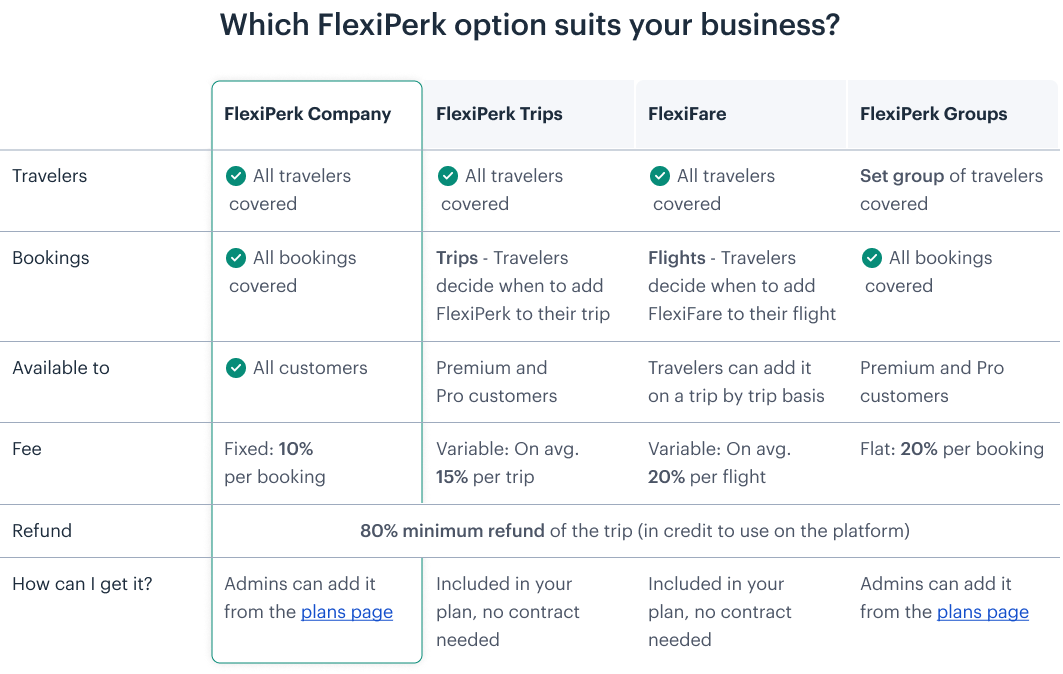Image resolution: width=1063 pixels, height=674 pixels.
Task: Select the FlexiFare column header
Action: 687,114
